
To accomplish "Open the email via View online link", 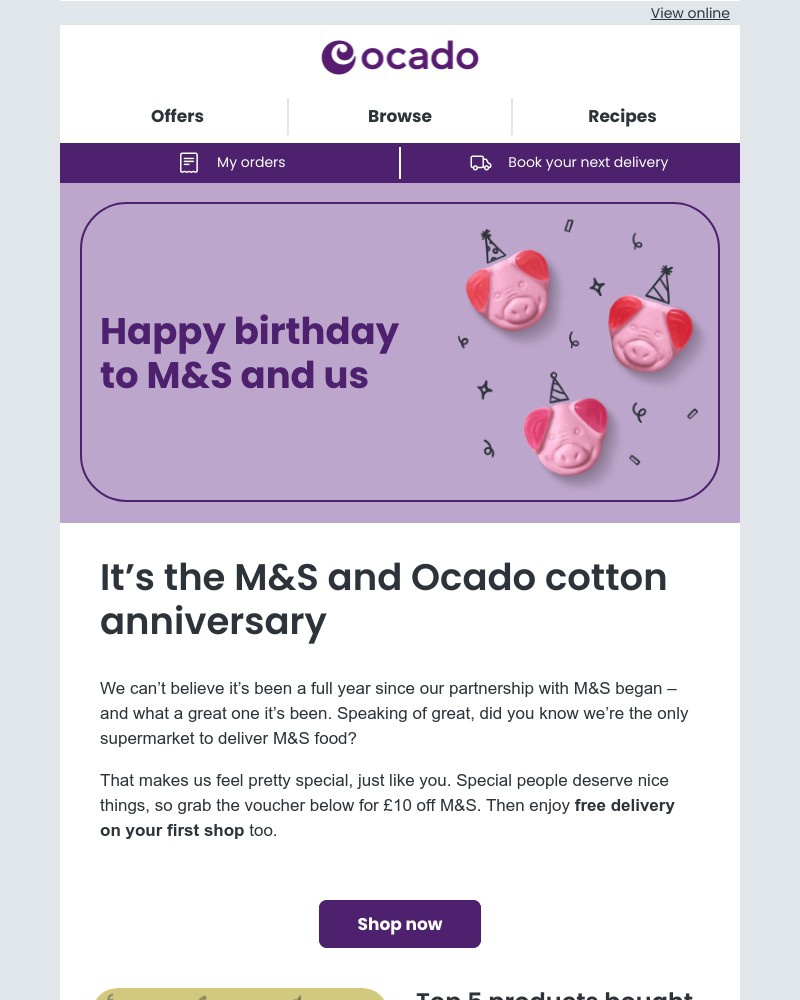I will pos(690,13).
